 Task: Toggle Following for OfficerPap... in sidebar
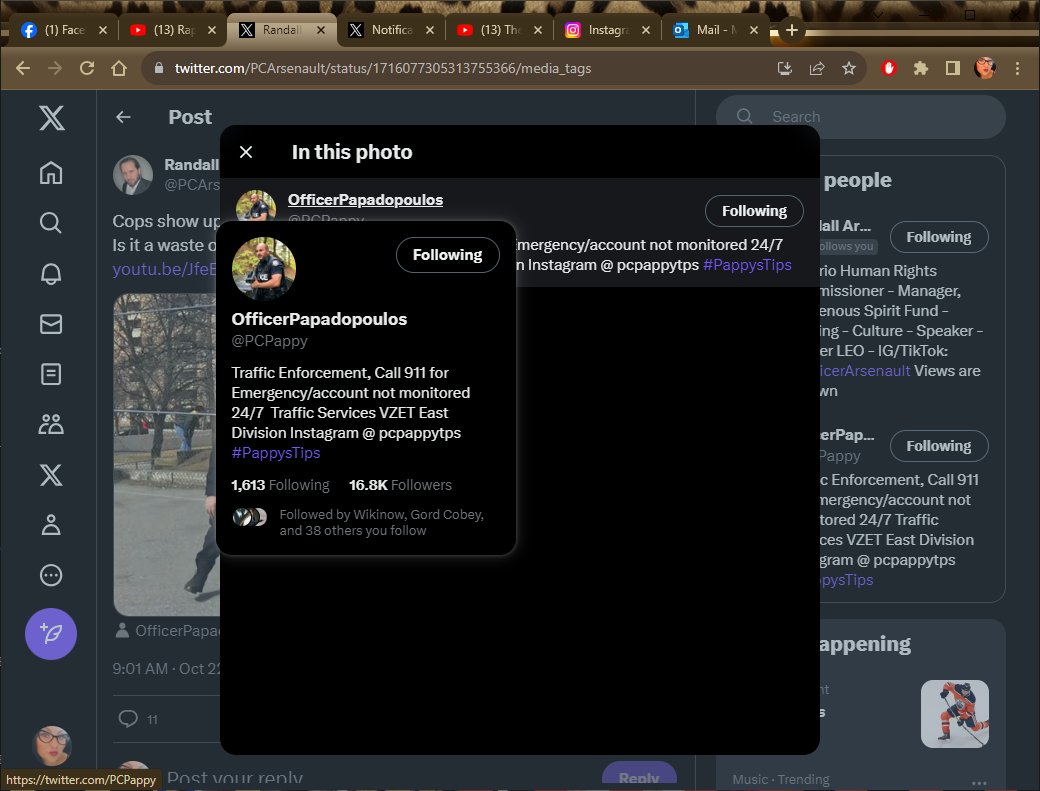[x=939, y=446]
